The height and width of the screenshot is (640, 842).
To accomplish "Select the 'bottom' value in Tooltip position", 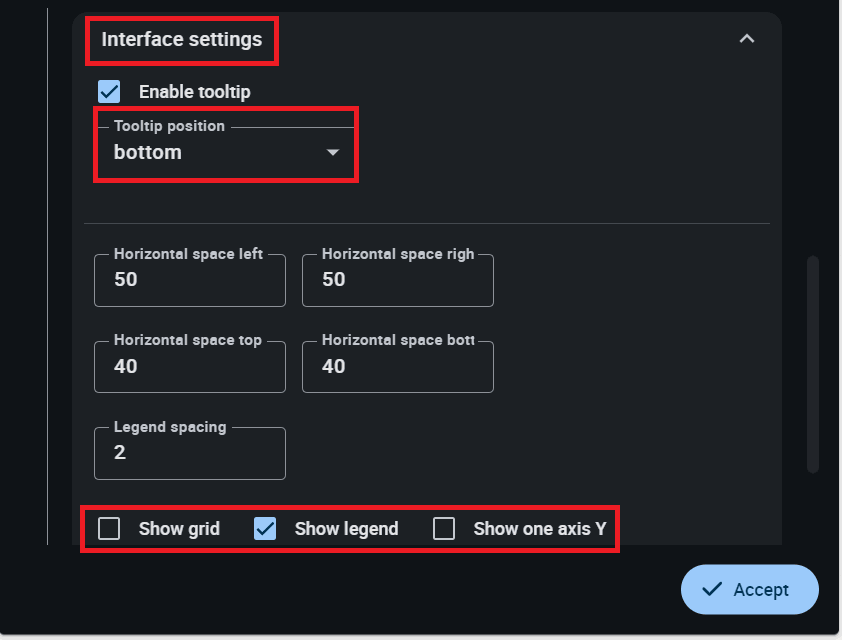I will point(148,153).
